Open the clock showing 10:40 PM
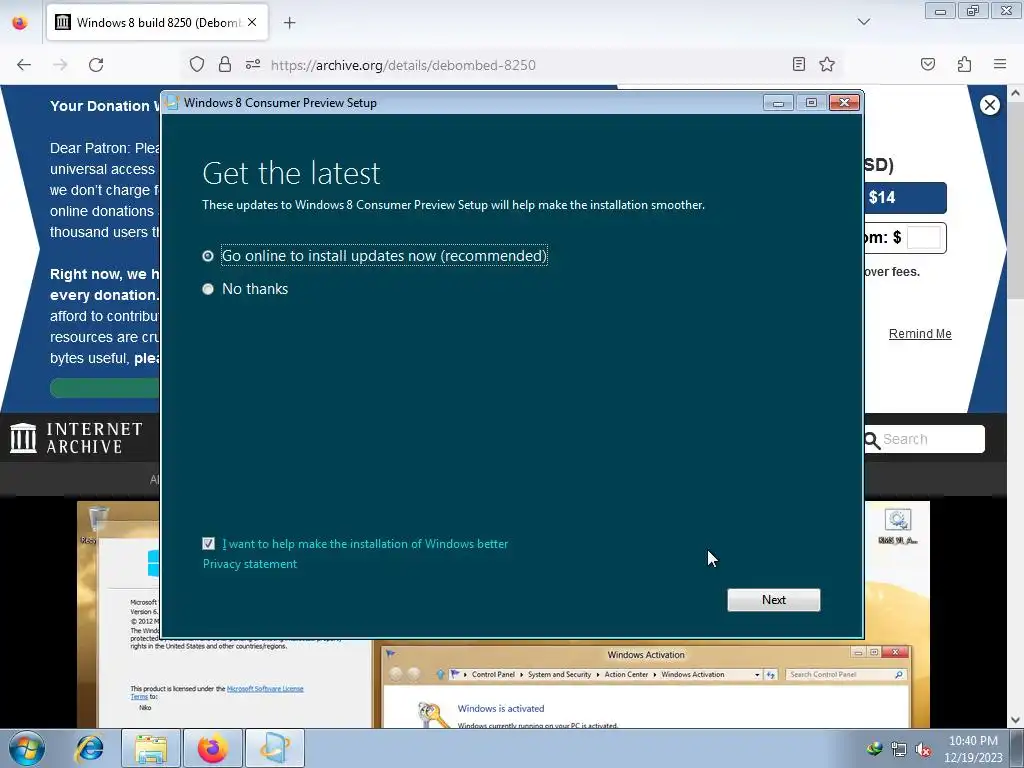Image resolution: width=1024 pixels, height=768 pixels. [x=973, y=749]
